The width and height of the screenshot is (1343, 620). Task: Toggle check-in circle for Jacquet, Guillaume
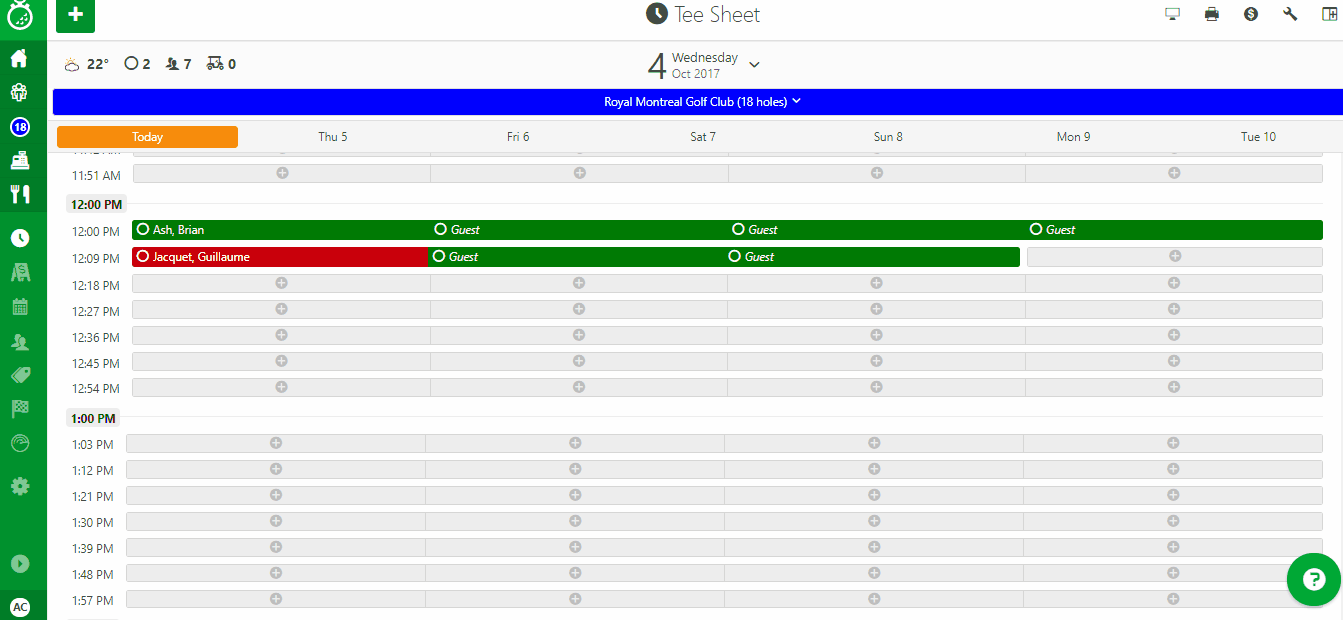pos(143,257)
